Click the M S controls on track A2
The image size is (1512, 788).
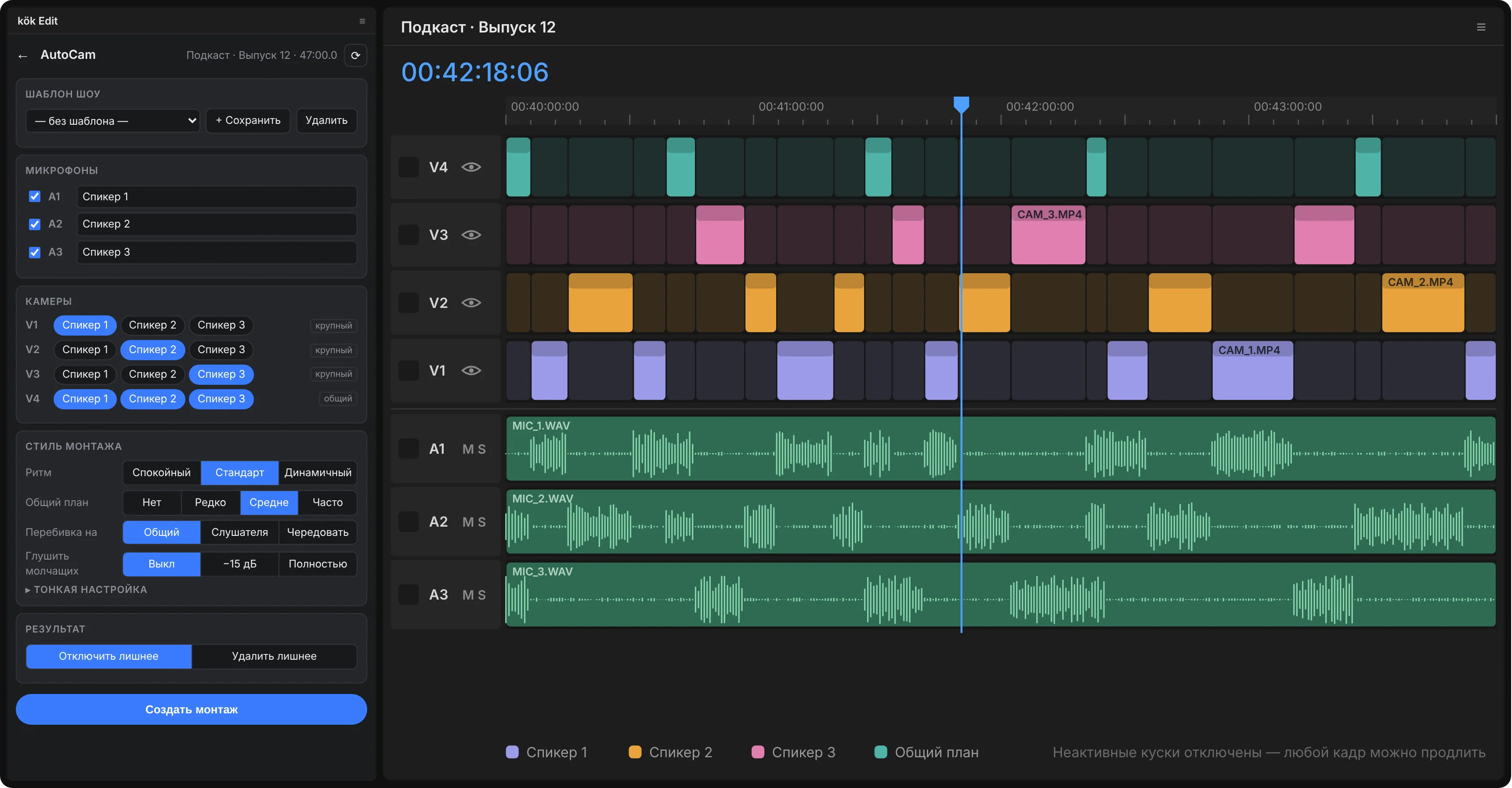pos(474,522)
